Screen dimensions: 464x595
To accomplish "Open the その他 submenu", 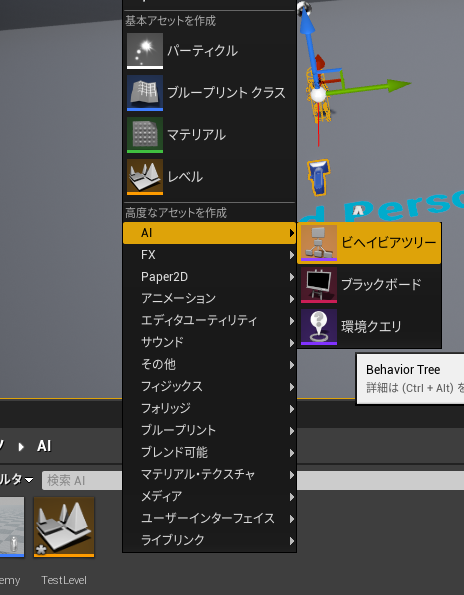I will 209,365.
